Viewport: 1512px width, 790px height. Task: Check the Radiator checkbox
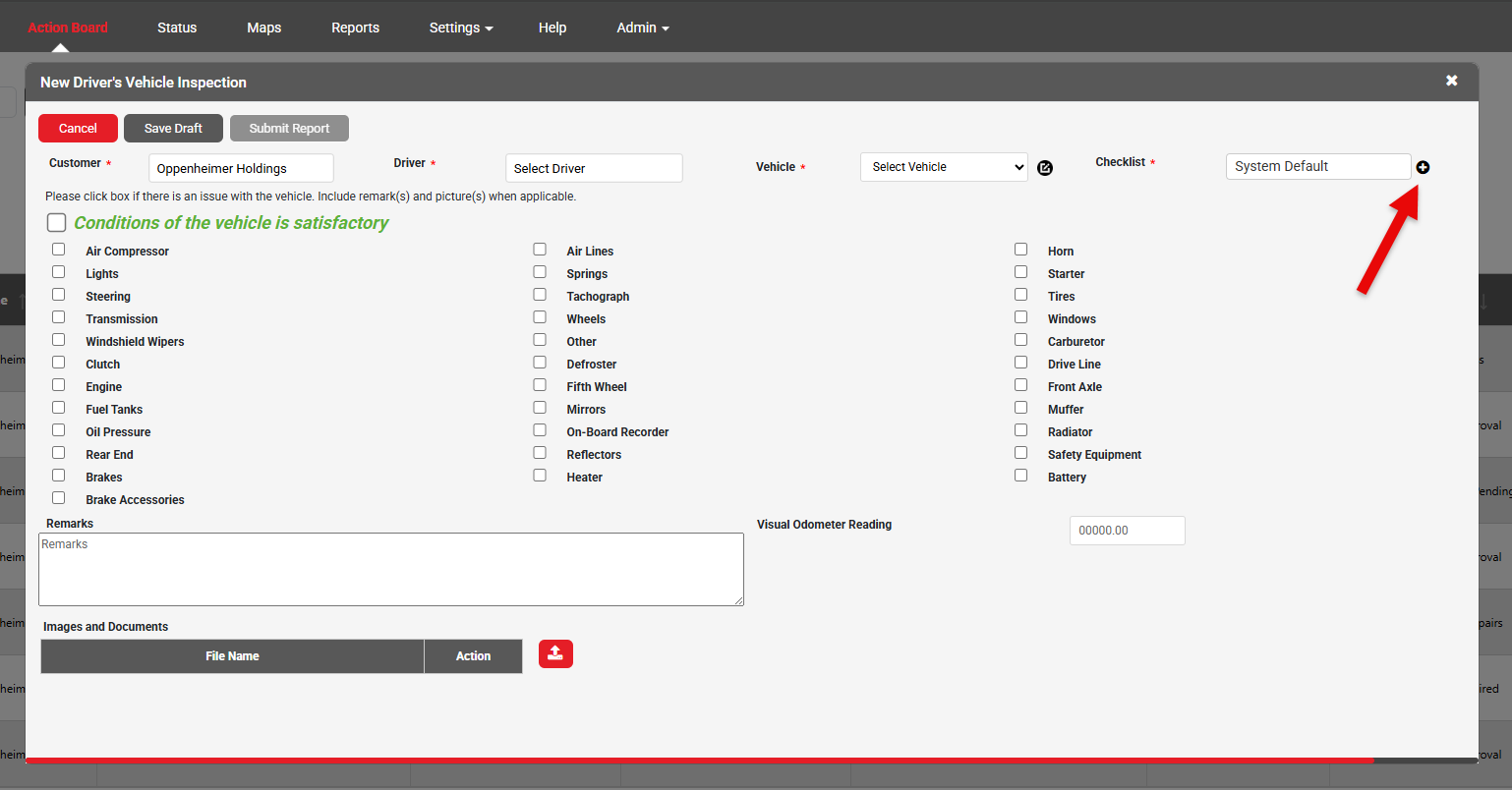point(1021,430)
